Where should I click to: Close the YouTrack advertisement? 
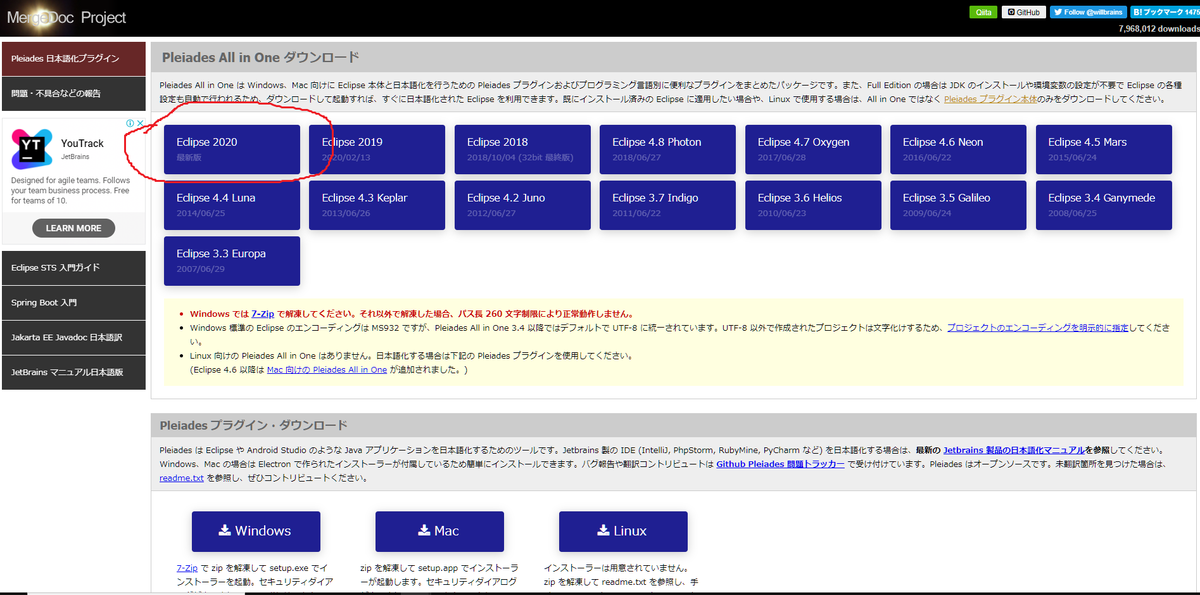141,124
